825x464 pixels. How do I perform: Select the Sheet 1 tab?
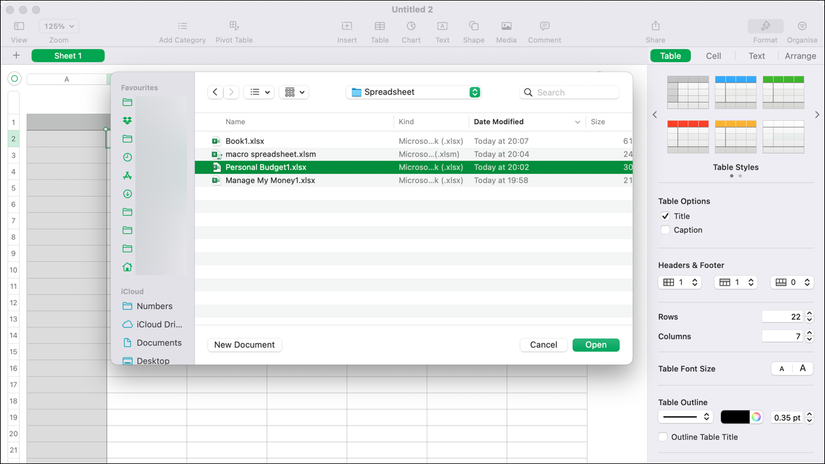(68, 55)
